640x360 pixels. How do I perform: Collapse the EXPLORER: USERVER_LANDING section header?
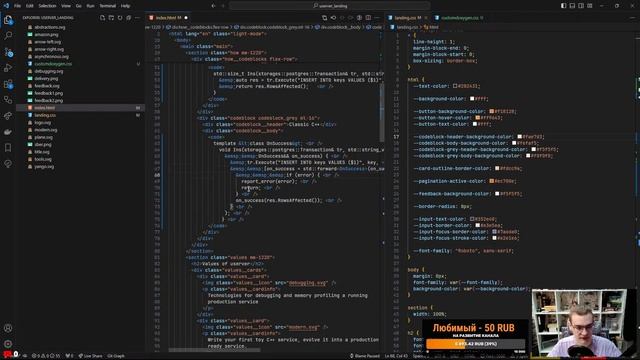48,18
